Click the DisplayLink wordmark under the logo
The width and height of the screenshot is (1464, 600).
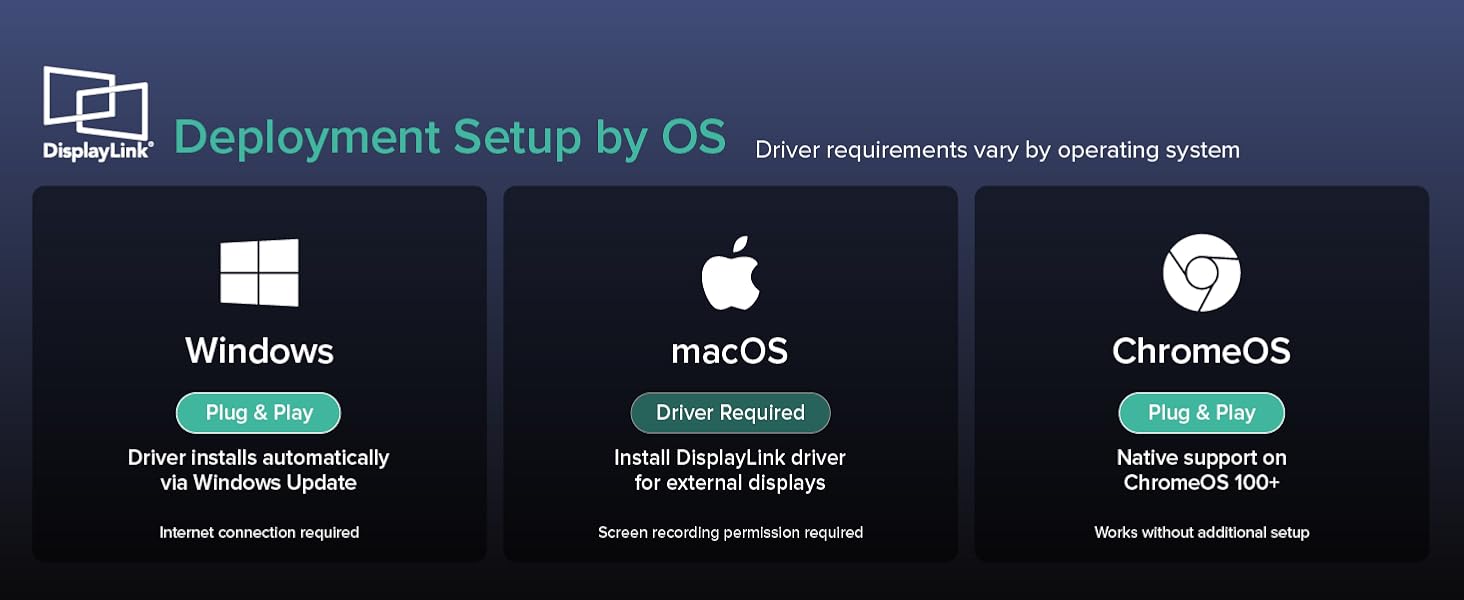click(x=97, y=151)
